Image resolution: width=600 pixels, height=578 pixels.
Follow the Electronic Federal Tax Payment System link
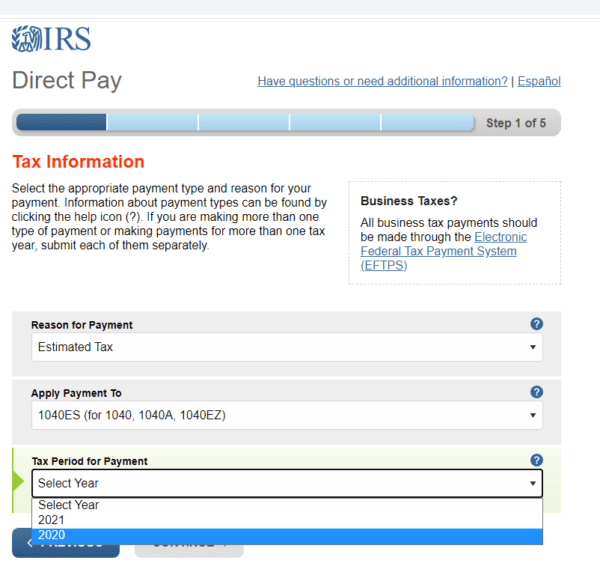[443, 251]
